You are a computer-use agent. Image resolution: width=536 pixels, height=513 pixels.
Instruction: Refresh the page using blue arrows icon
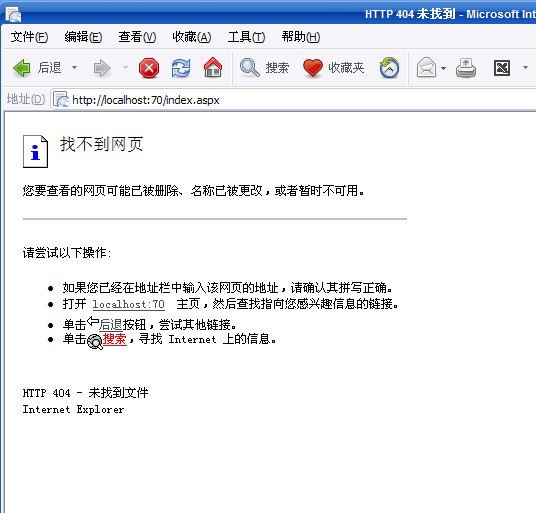pos(181,68)
